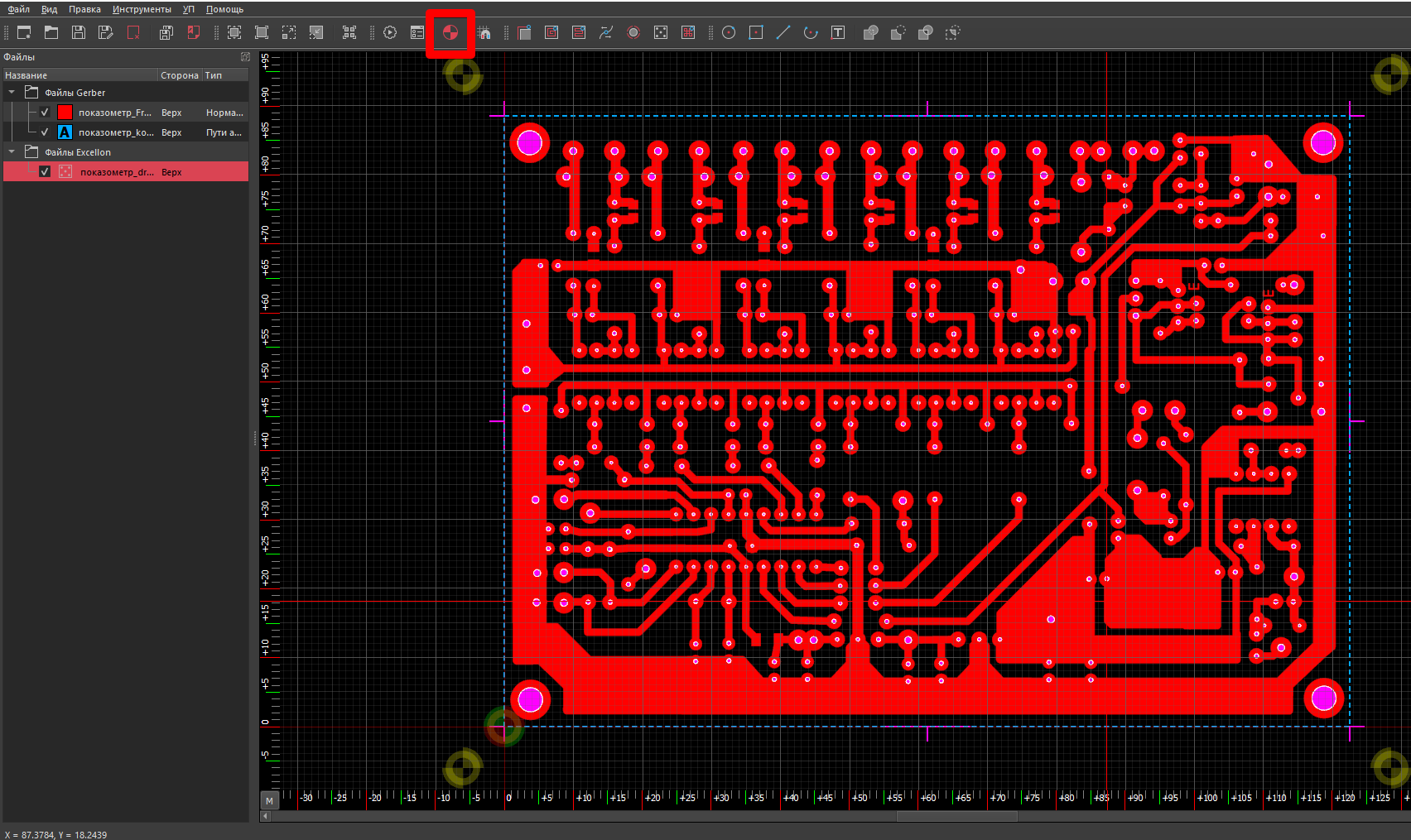Viewport: 1411px width, 840px height.
Task: Select the draw arc tool
Action: pos(811,32)
